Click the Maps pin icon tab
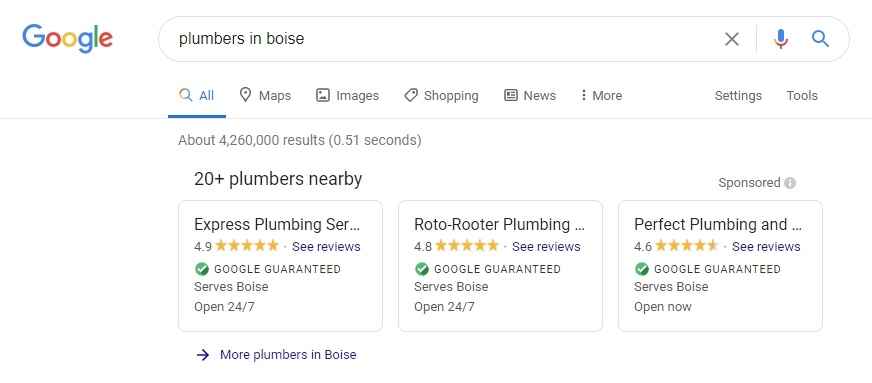Image resolution: width=872 pixels, height=383 pixels. 245,95
